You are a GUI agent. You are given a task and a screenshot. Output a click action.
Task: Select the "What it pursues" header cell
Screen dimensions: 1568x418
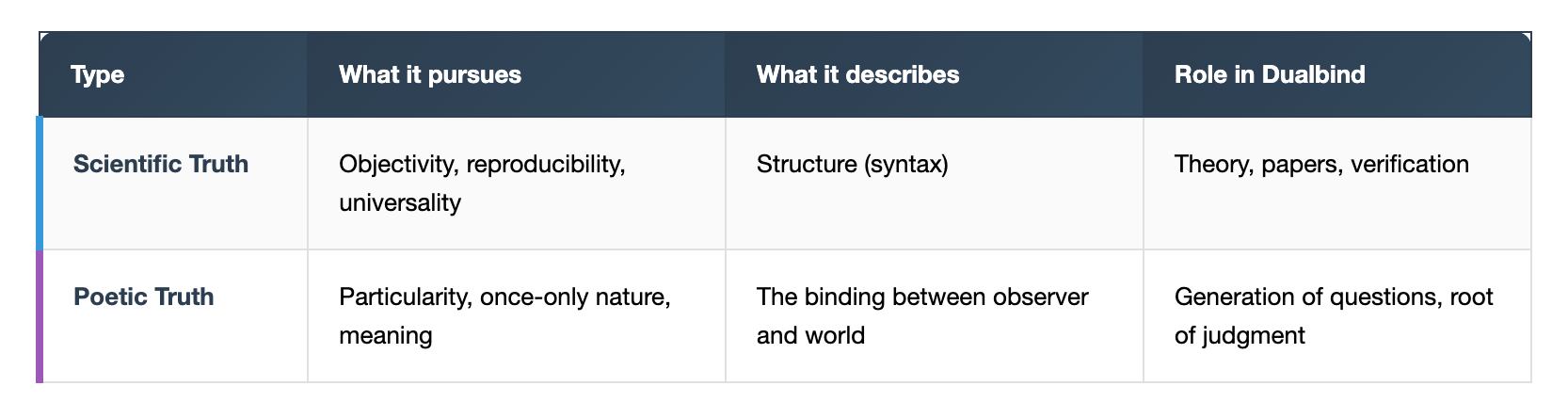click(429, 75)
